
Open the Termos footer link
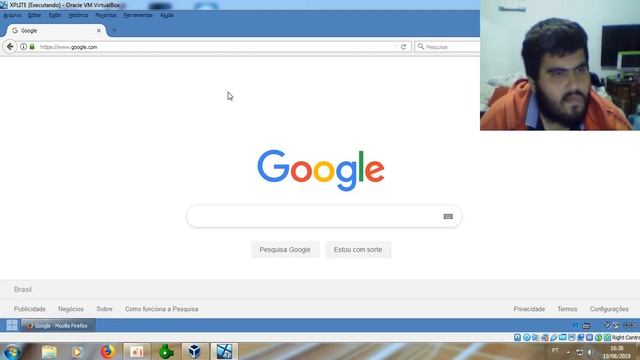click(x=567, y=309)
